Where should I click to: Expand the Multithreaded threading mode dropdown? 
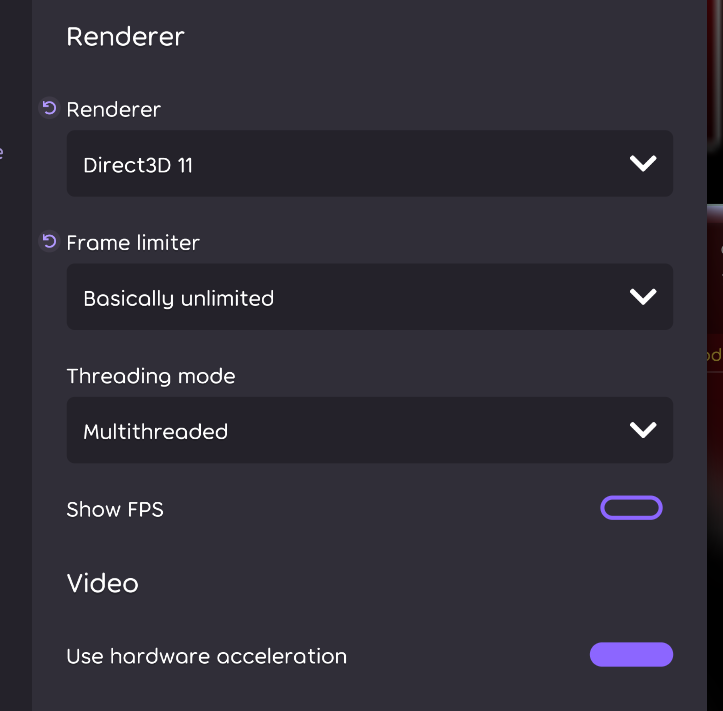coord(370,430)
